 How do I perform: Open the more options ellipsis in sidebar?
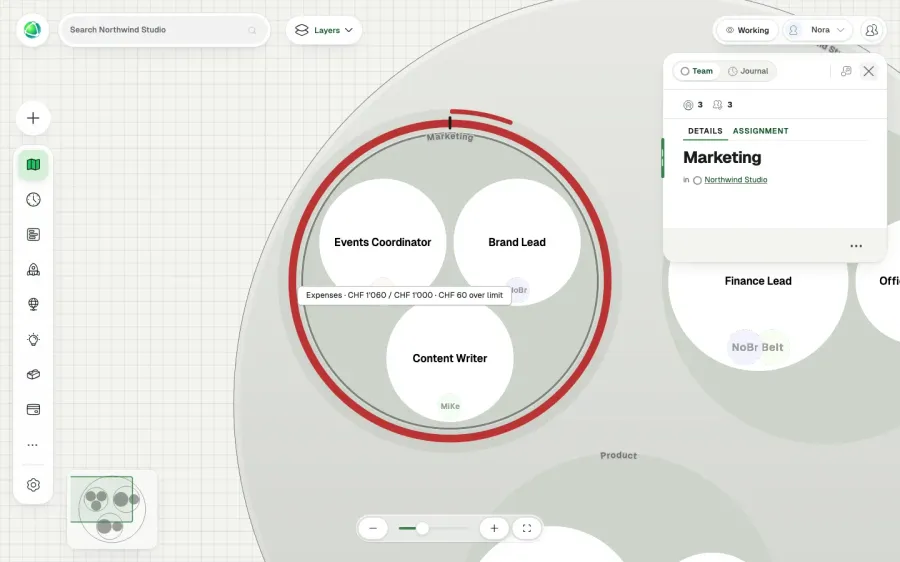pyautogui.click(x=33, y=445)
